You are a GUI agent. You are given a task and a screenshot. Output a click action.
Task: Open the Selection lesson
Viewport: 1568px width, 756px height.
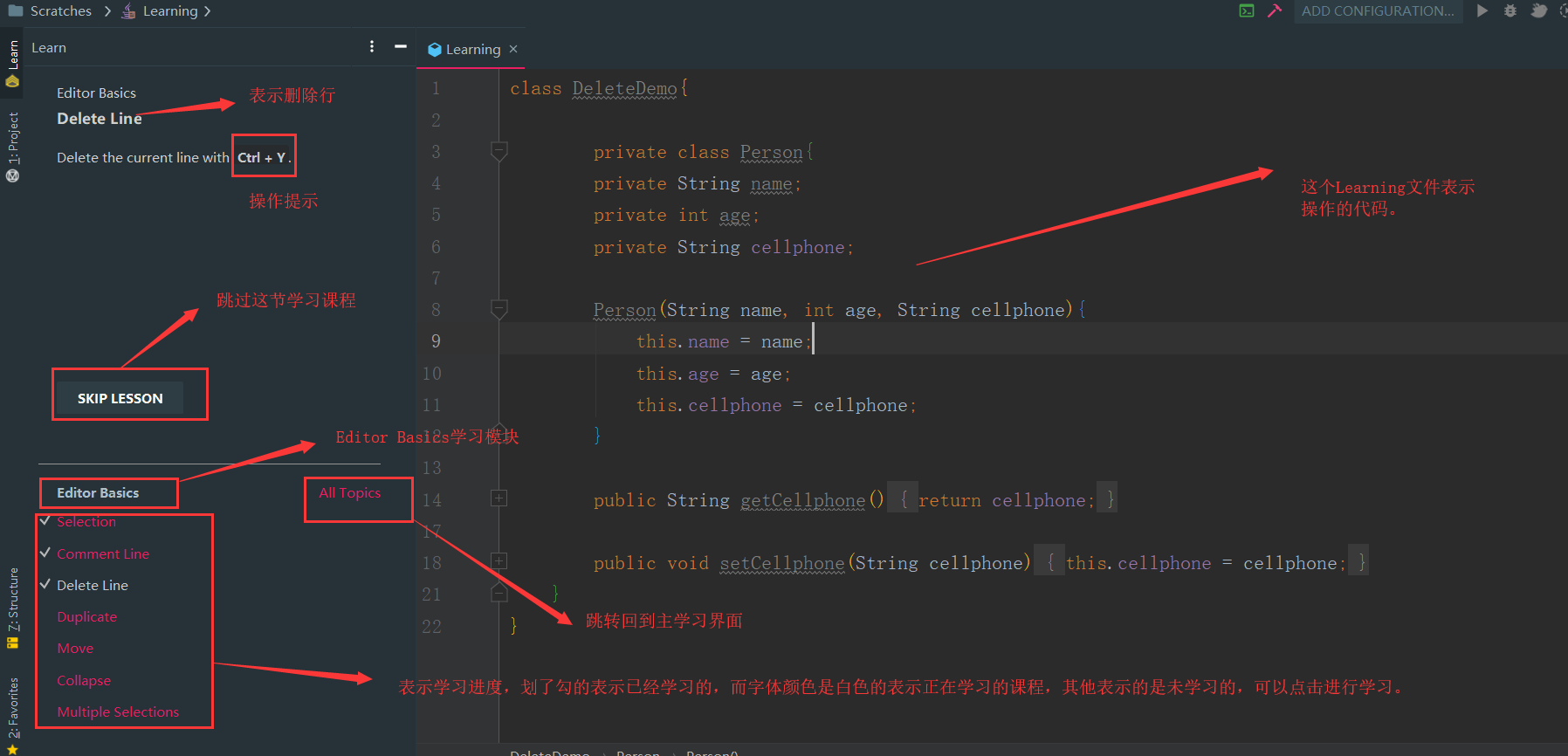pos(86,521)
